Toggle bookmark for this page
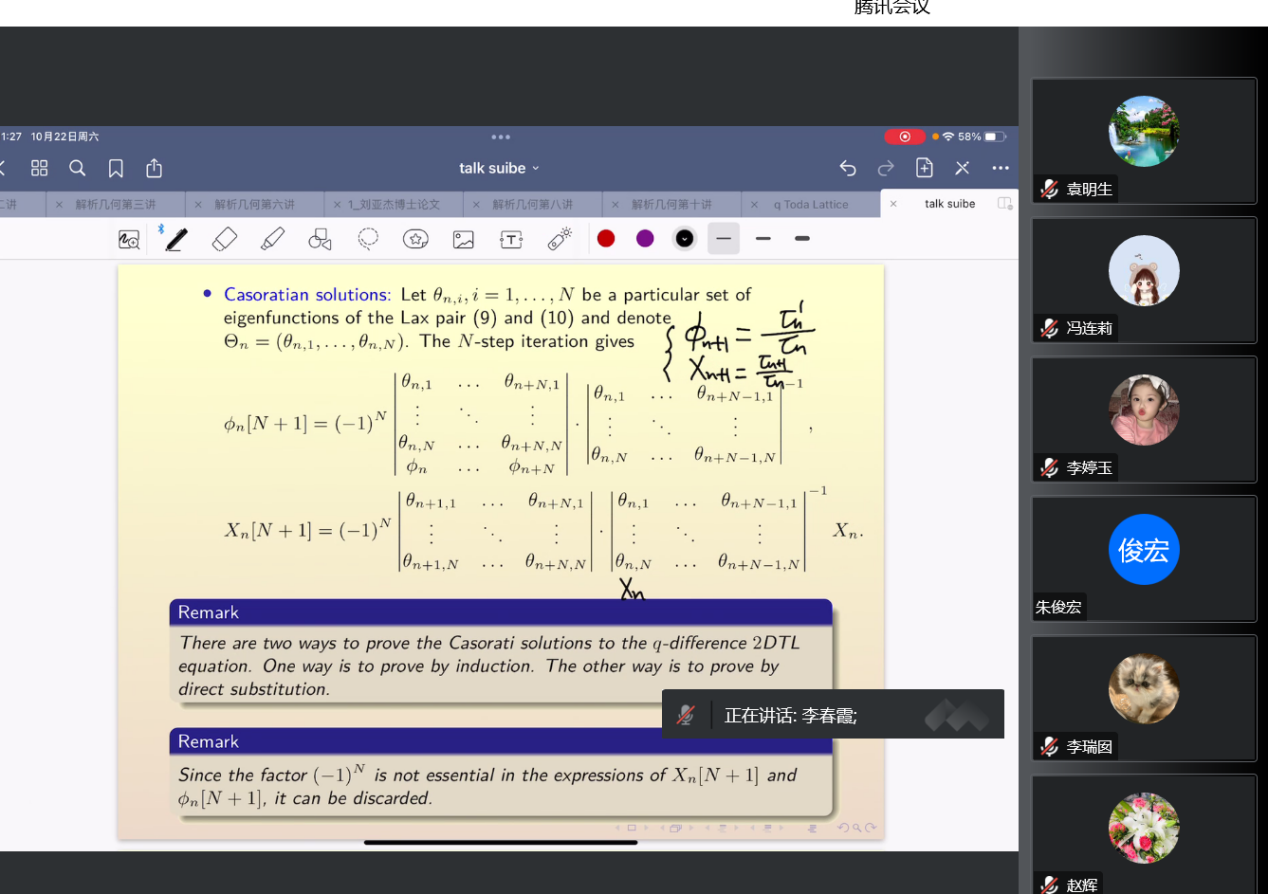 coord(116,168)
